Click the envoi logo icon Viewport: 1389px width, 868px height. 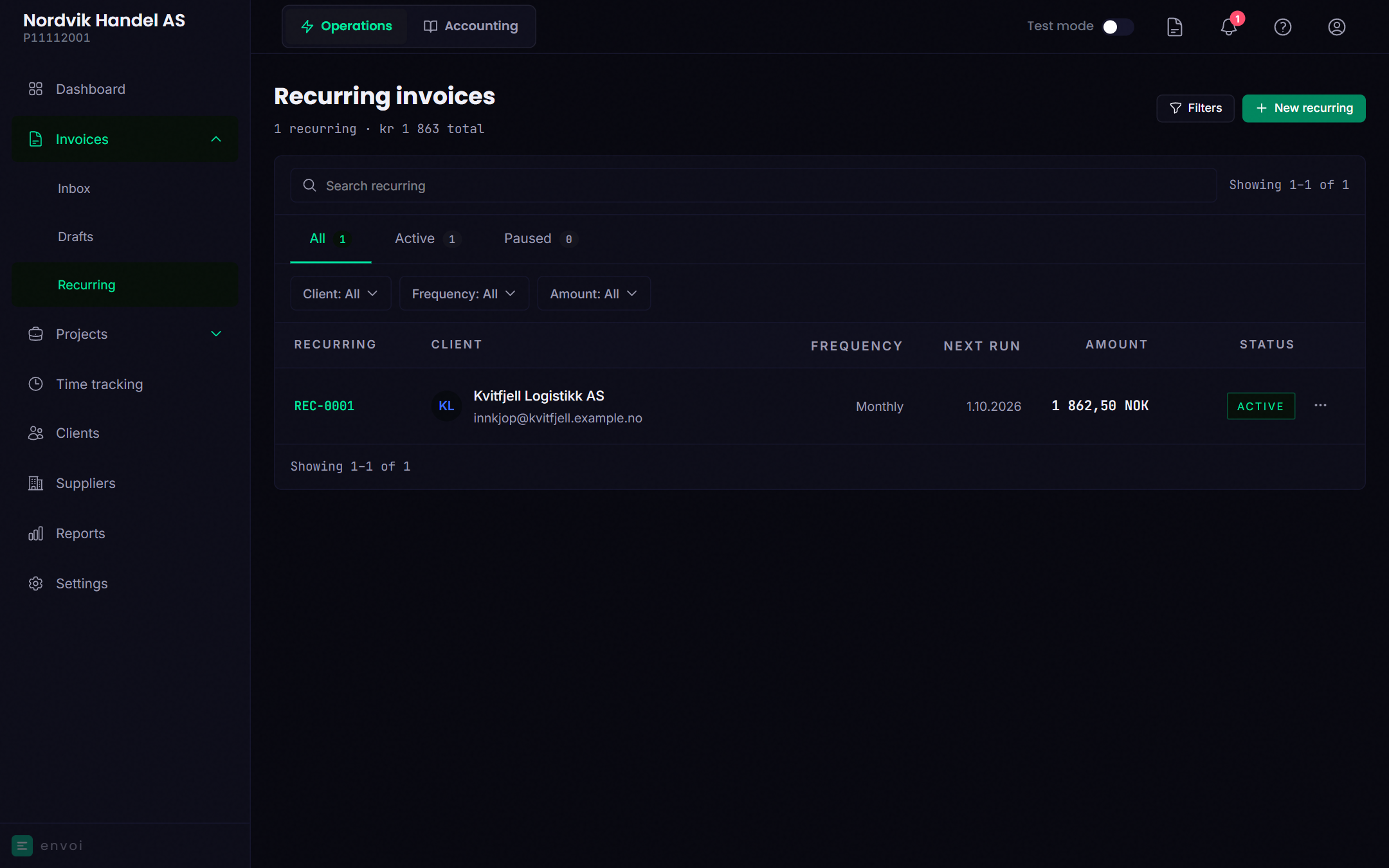22,845
